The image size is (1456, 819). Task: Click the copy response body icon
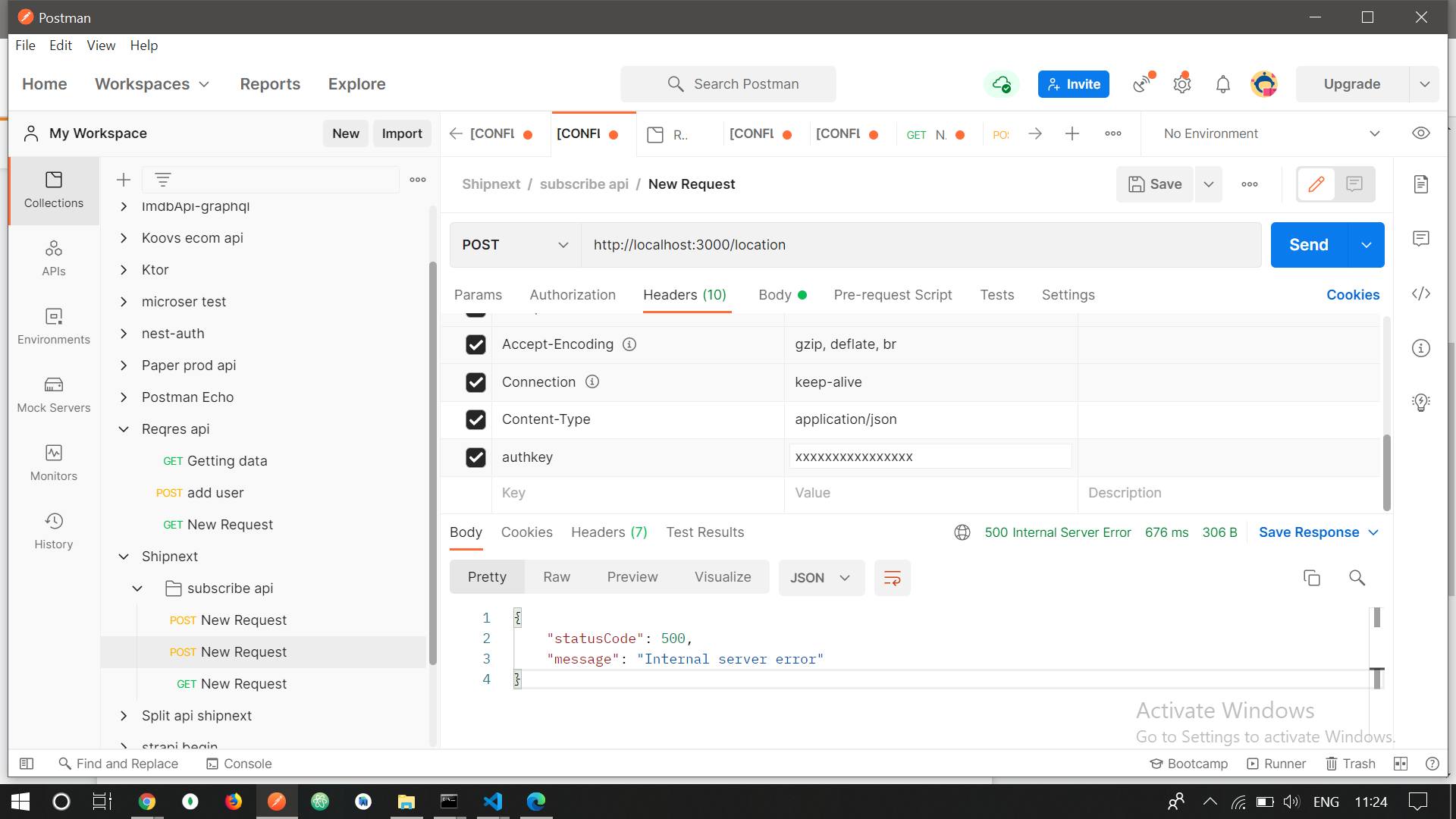click(x=1312, y=577)
